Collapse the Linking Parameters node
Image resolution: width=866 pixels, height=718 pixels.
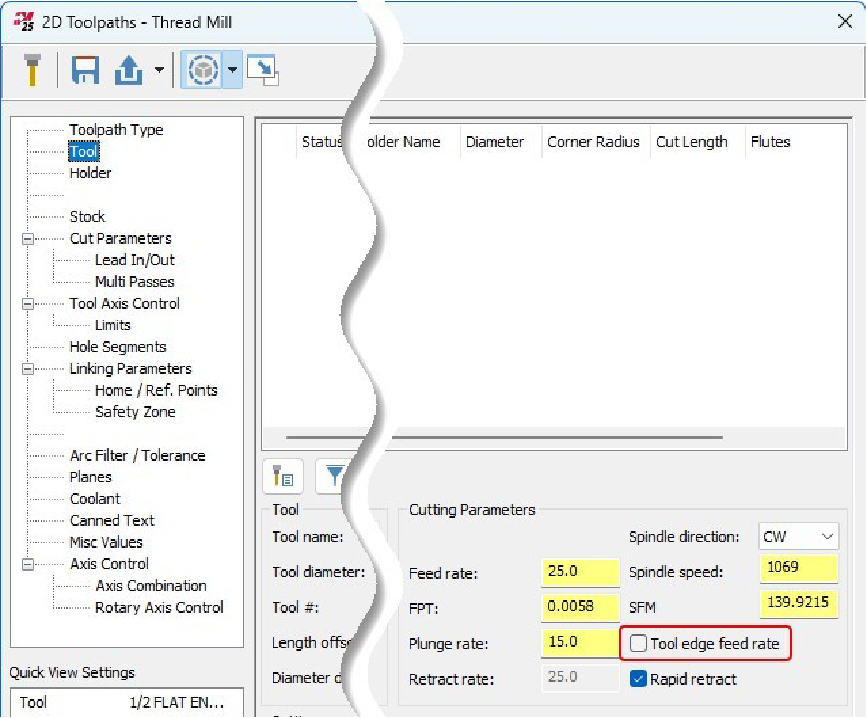pos(28,369)
